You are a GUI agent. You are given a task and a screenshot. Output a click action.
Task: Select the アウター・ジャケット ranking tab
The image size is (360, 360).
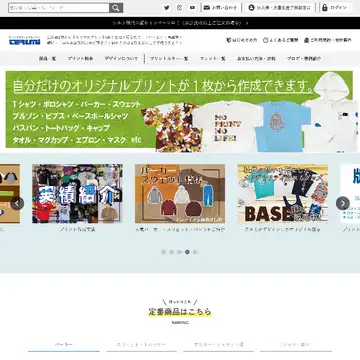click(219, 345)
